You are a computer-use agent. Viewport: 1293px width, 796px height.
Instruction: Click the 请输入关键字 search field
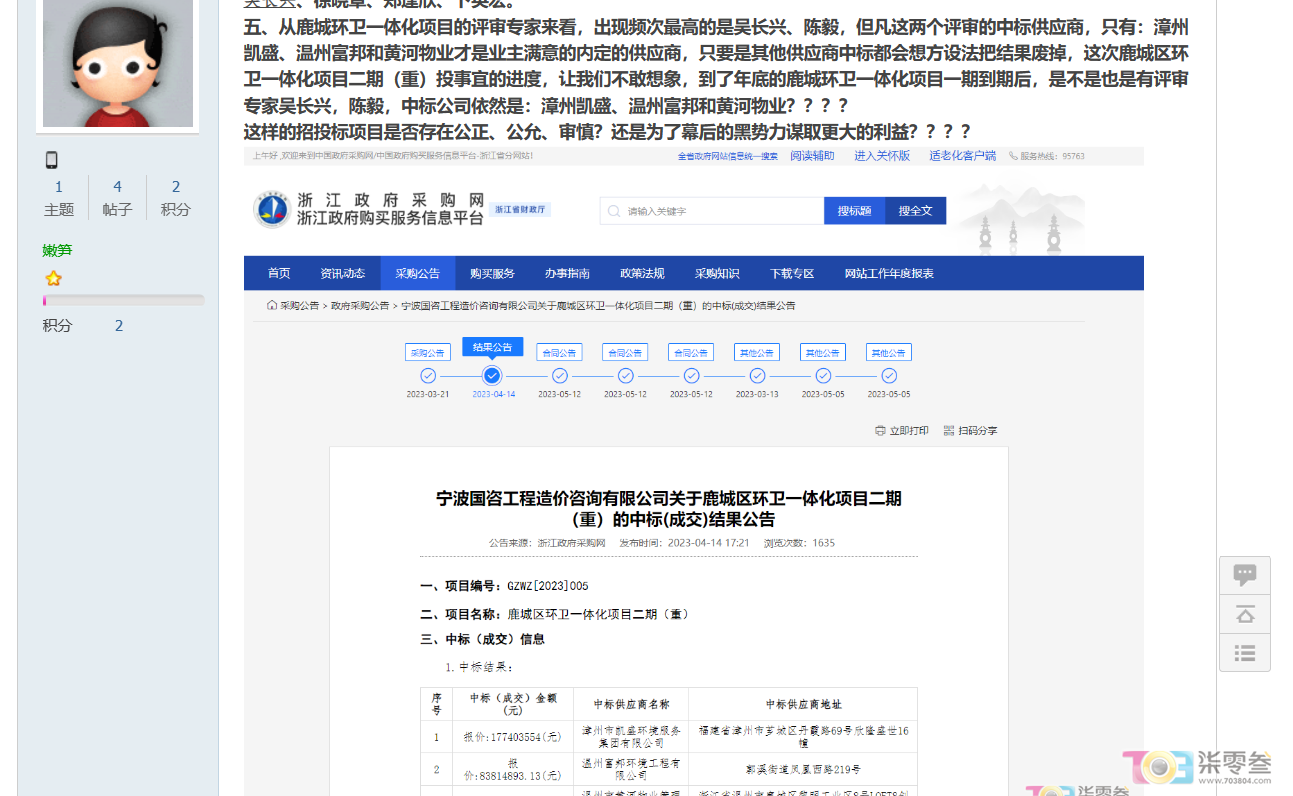pyautogui.click(x=712, y=211)
